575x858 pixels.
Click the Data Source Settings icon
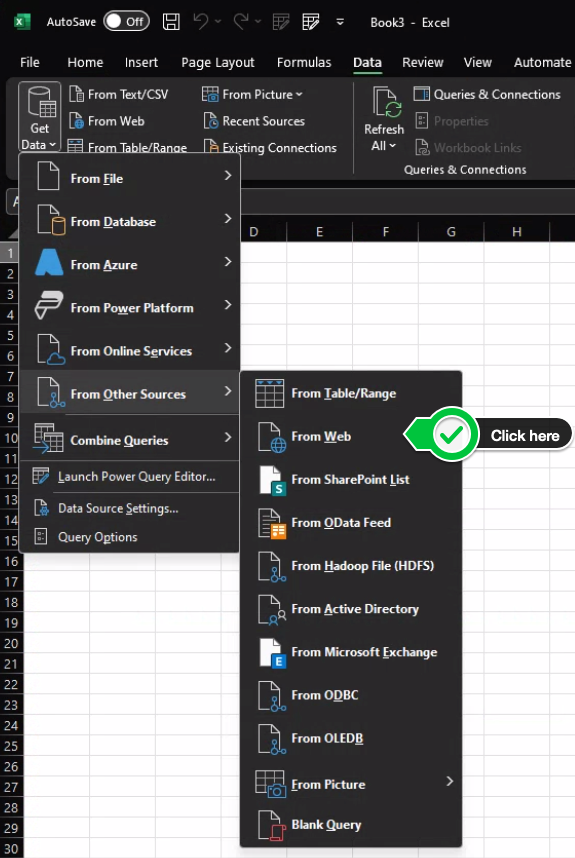41,508
